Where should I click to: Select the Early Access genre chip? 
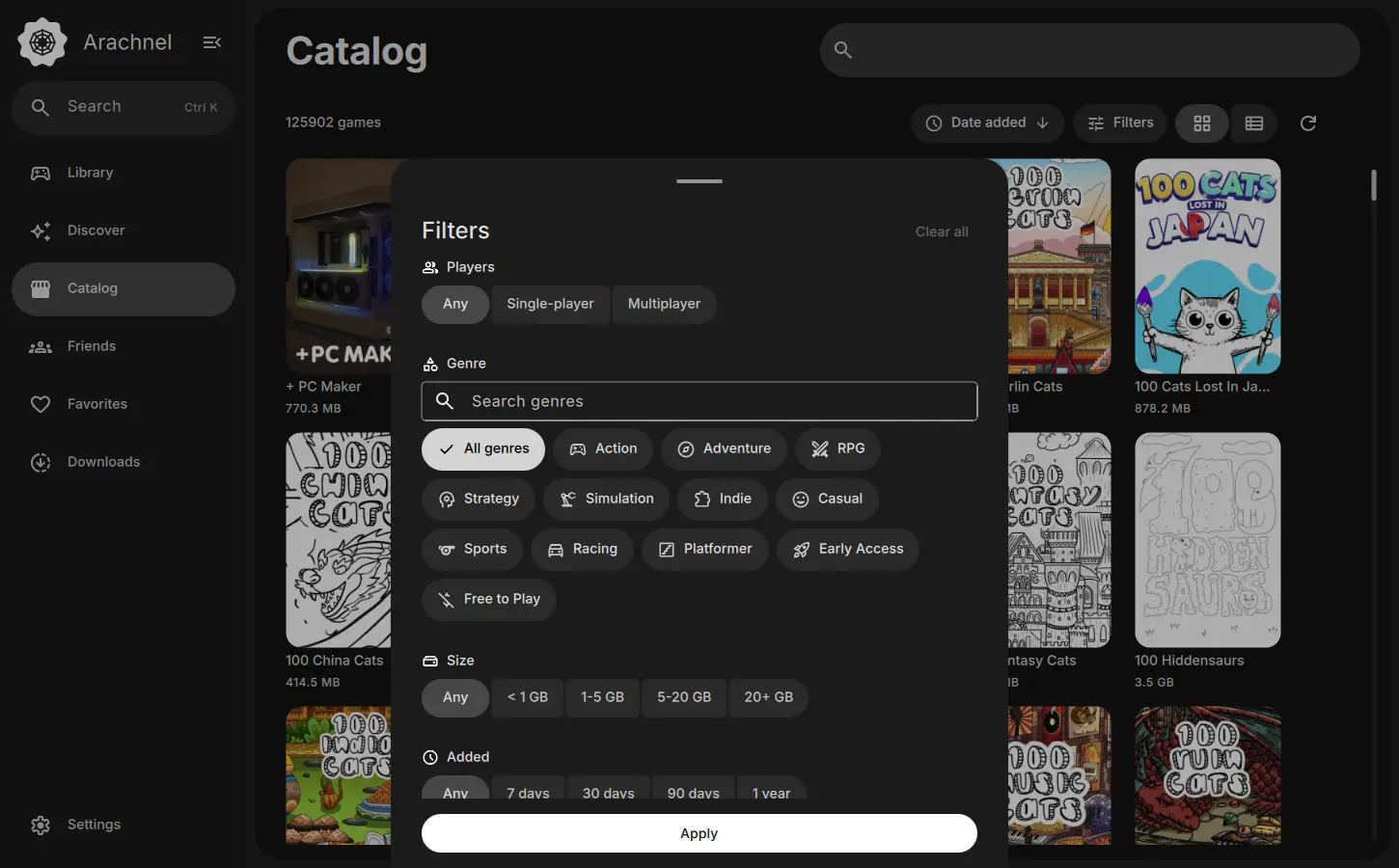848,549
